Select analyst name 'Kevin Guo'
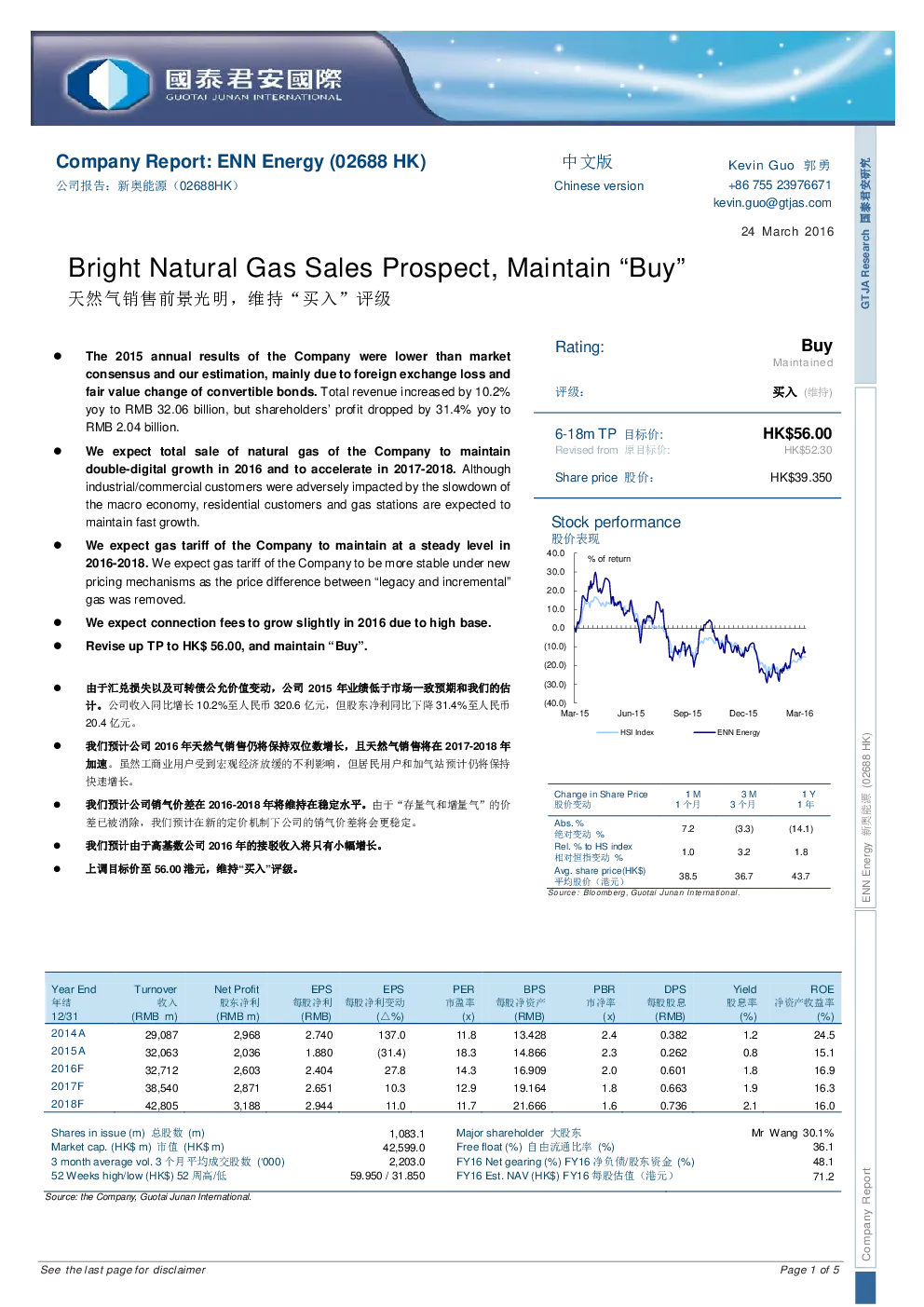Screen dimensions: 924x1307 [761, 165]
